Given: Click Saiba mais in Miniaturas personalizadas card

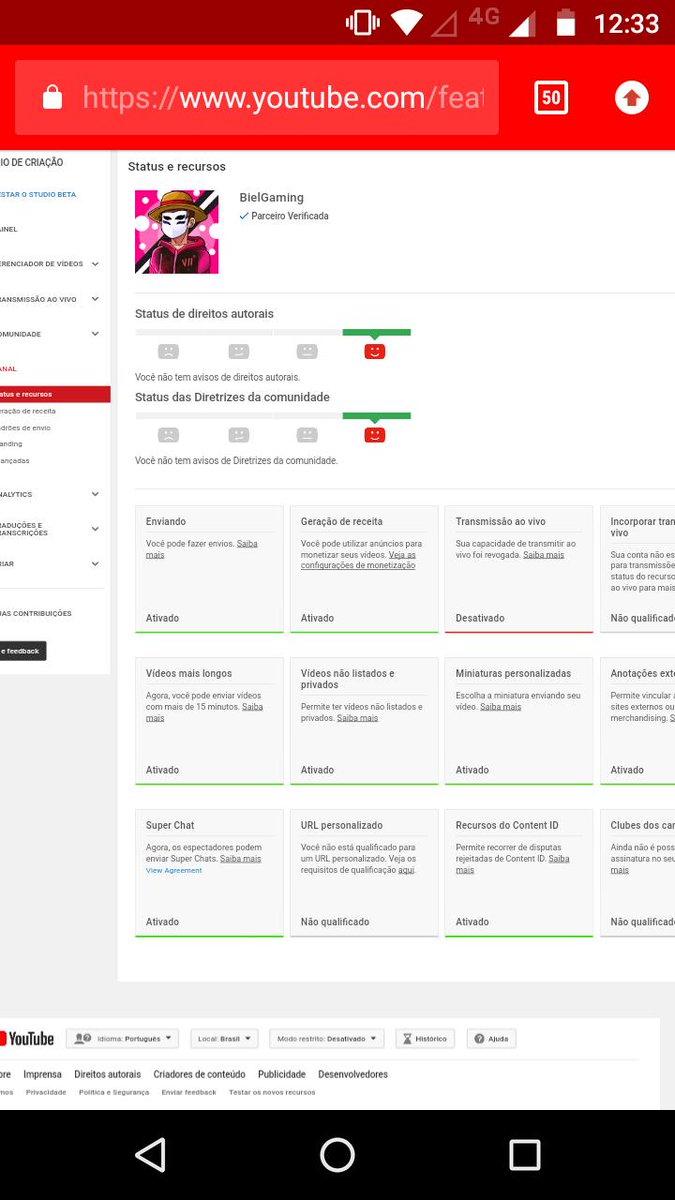Looking at the screenshot, I should [500, 706].
